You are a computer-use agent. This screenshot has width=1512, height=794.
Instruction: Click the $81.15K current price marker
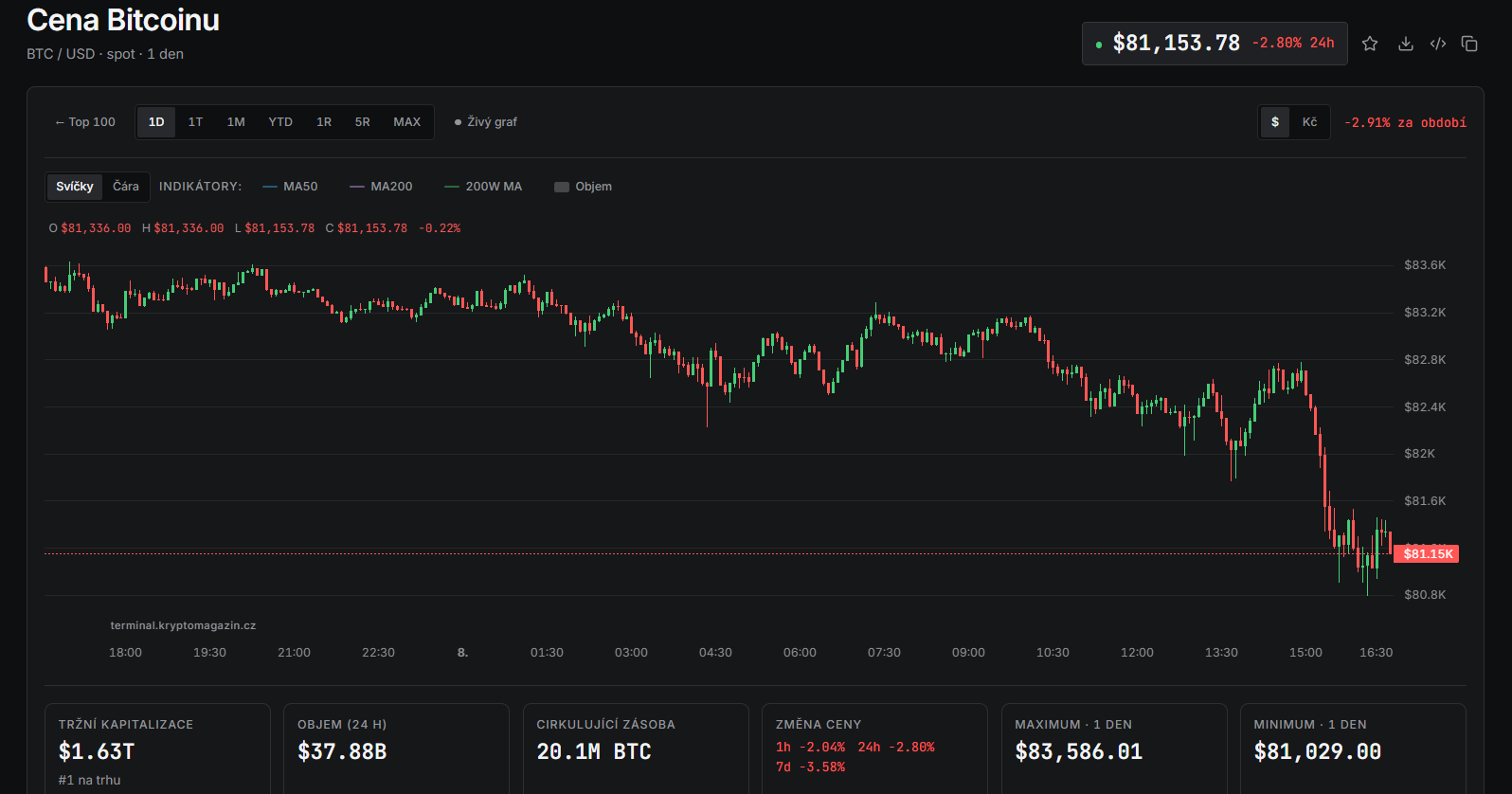1426,554
